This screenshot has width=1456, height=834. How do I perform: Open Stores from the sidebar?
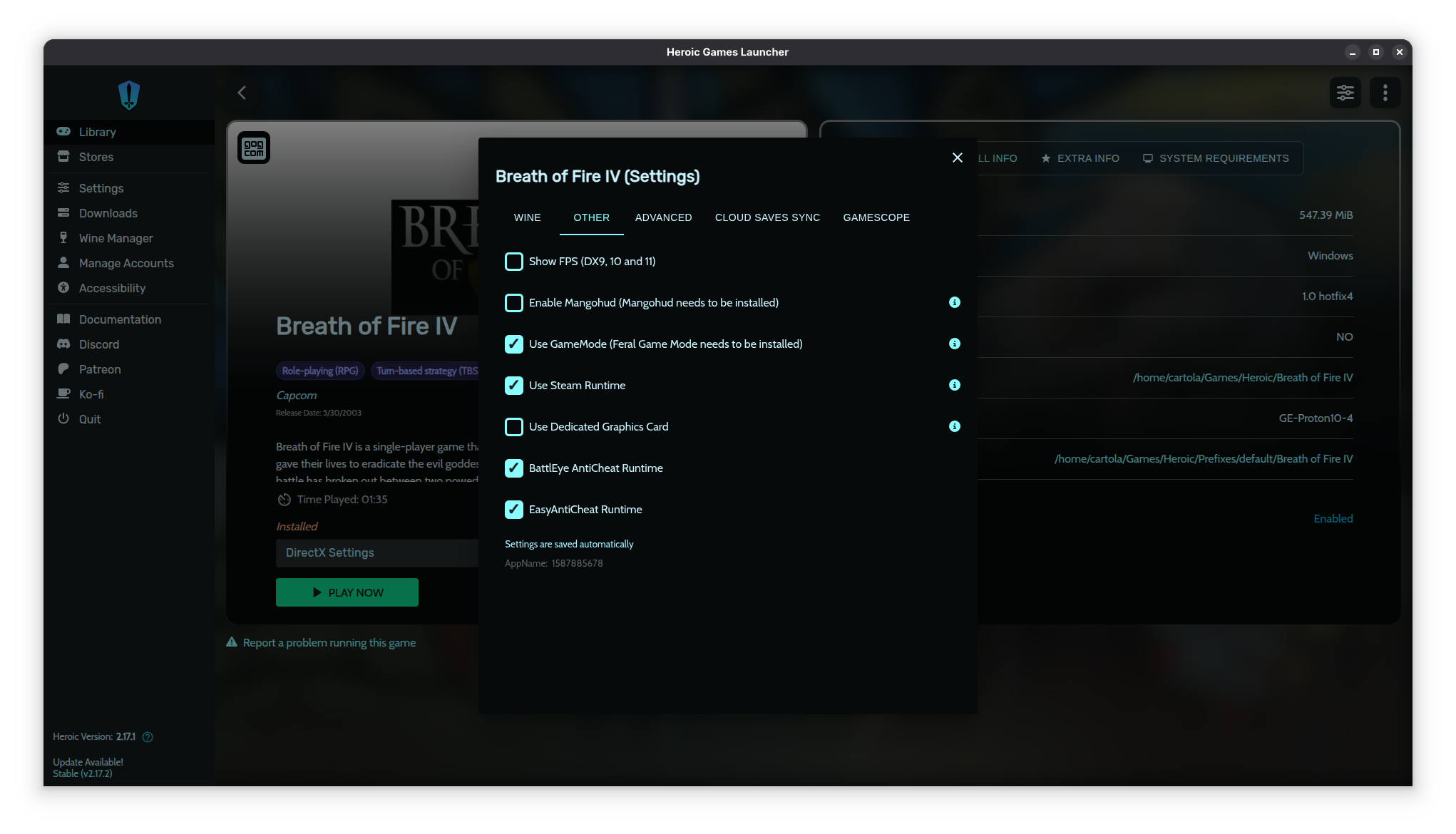point(128,157)
